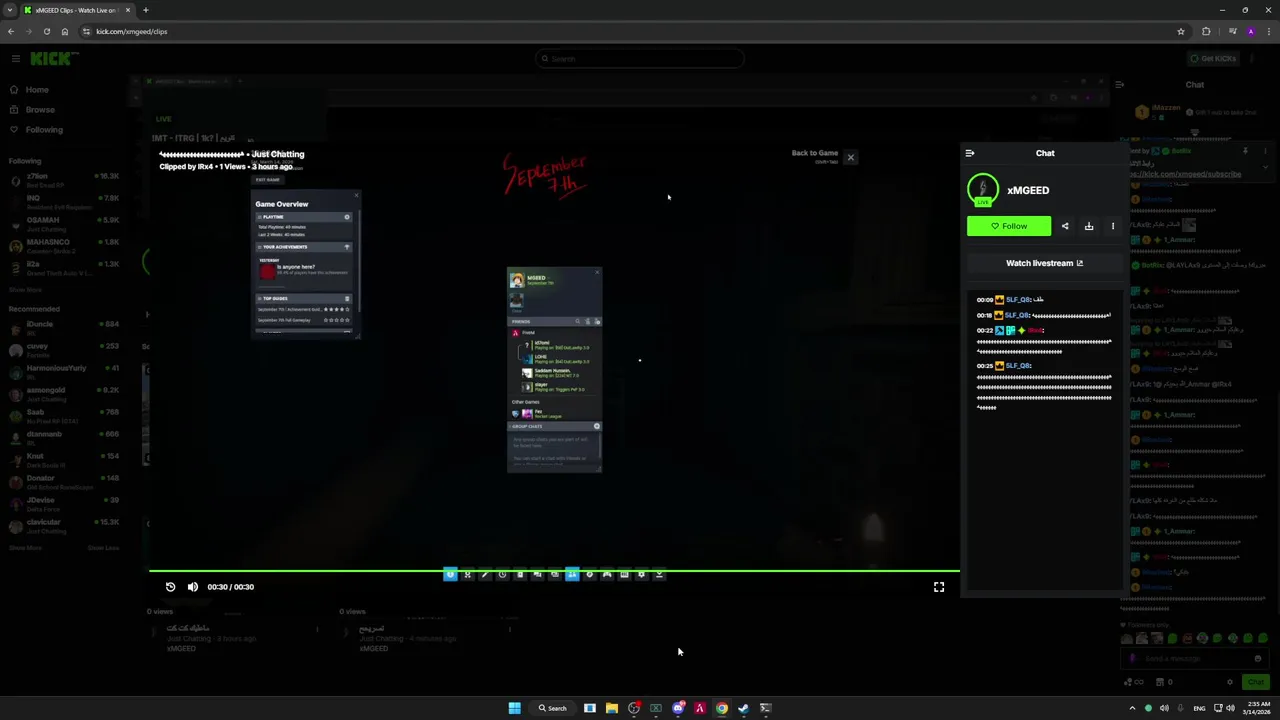
Task: Go to Home in Kick sidebar
Action: (x=37, y=90)
